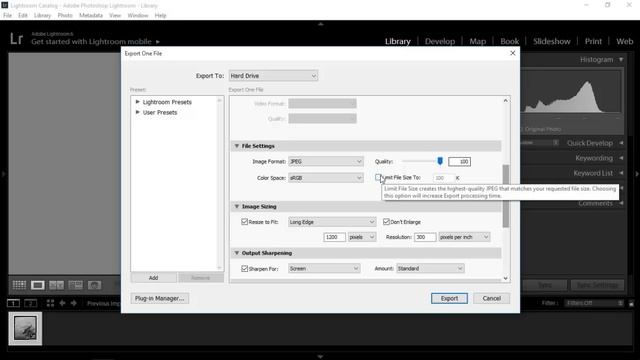Click the Resolution 300 field
Screen dimensions: 640x360
(x=425, y=237)
